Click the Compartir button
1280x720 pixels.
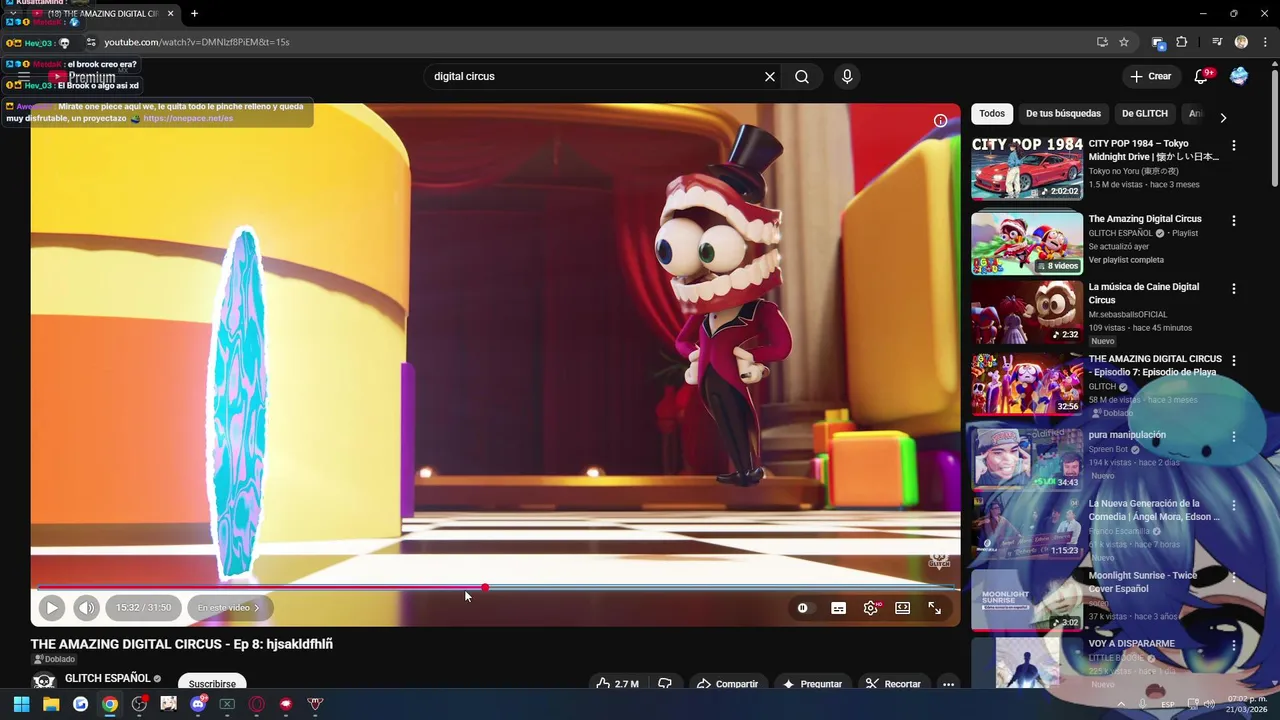727,684
